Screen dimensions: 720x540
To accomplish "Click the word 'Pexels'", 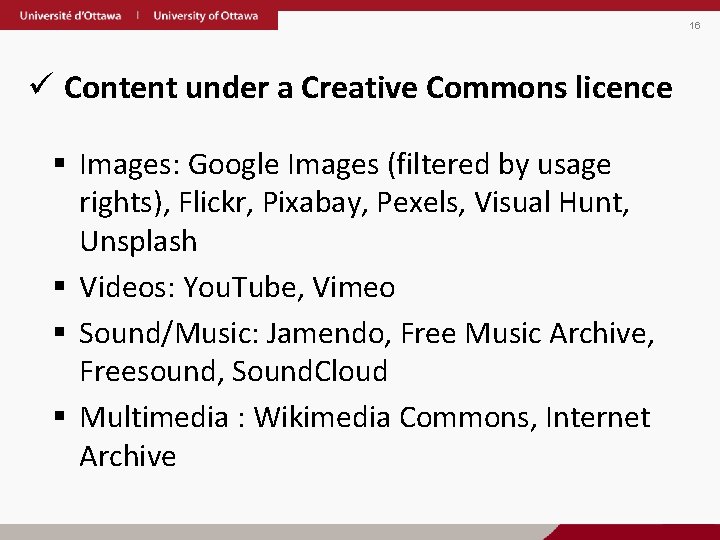I will coord(417,202).
